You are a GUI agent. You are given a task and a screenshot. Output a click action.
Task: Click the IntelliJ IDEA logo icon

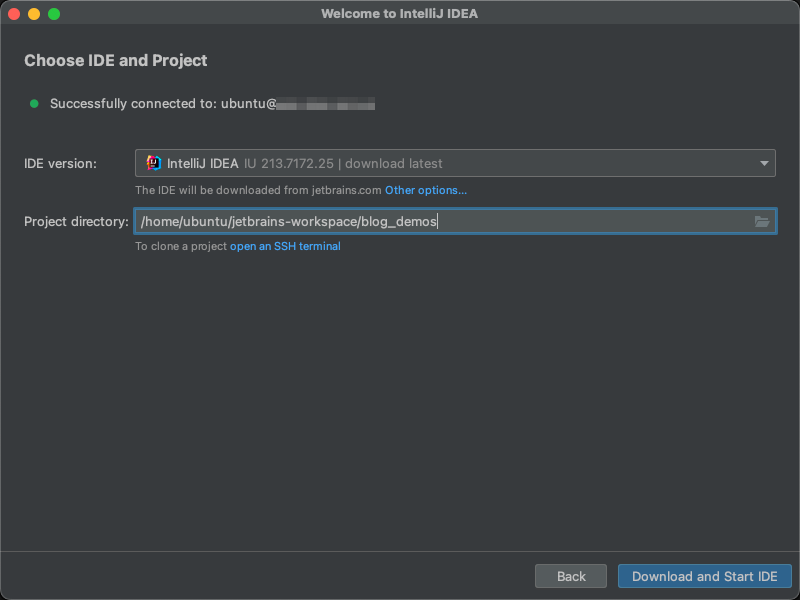point(154,163)
